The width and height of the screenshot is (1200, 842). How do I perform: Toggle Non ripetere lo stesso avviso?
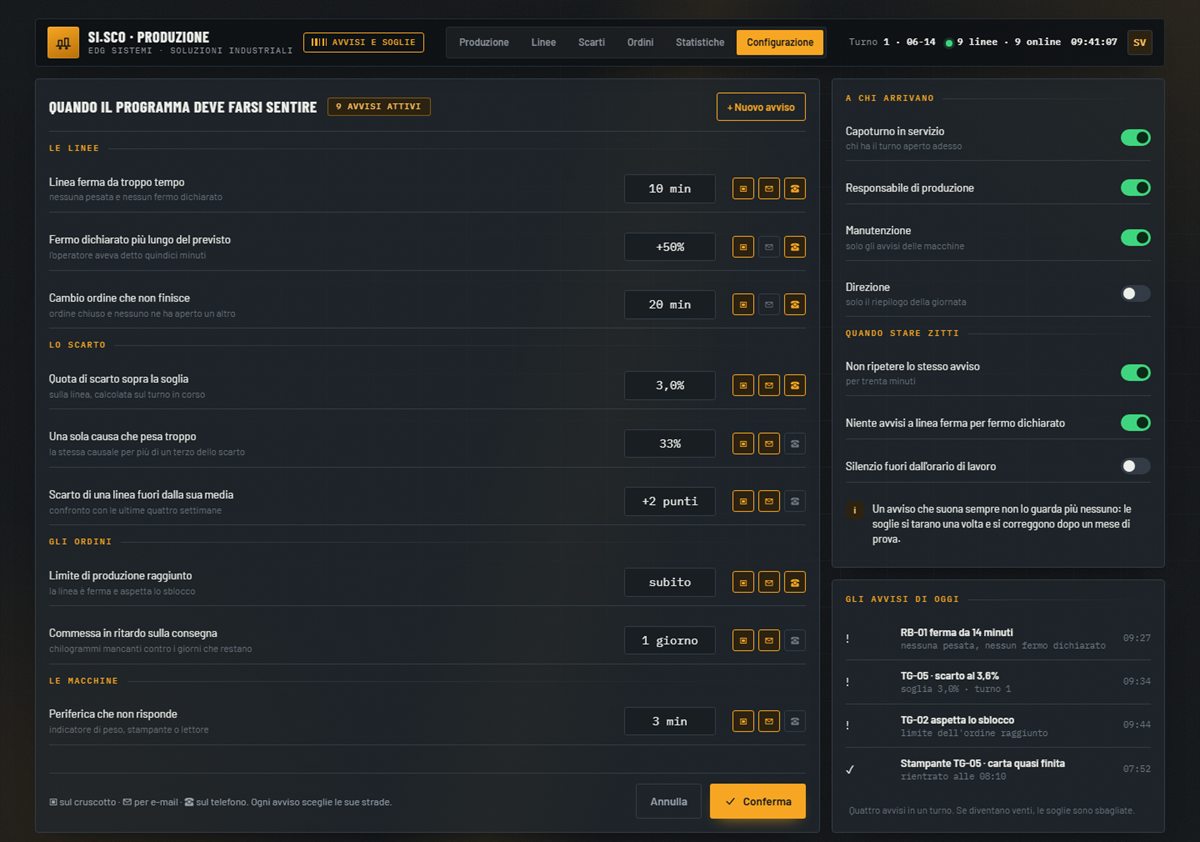tap(1135, 372)
